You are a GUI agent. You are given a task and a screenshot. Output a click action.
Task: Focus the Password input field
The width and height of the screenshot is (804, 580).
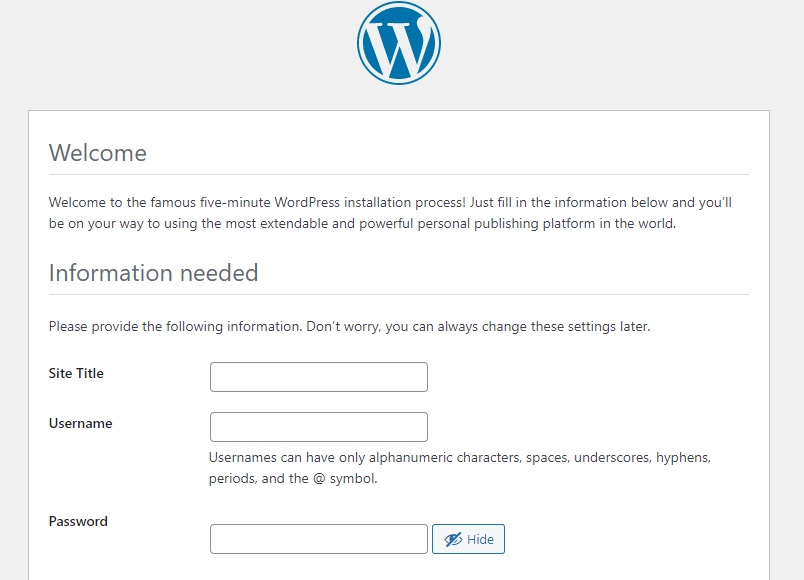click(x=318, y=538)
